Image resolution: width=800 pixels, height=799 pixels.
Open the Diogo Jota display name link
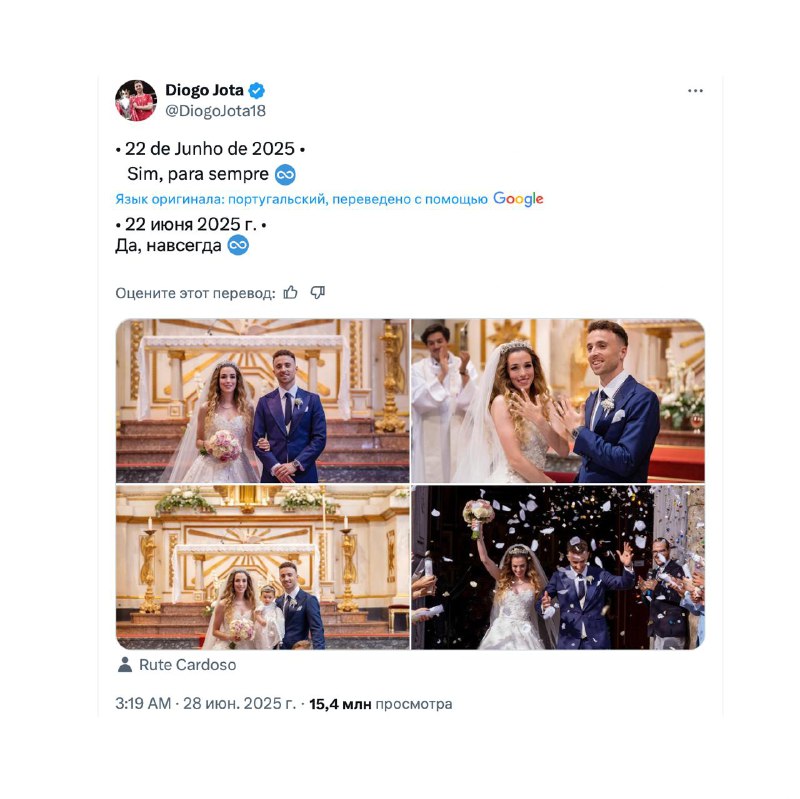click(x=204, y=90)
